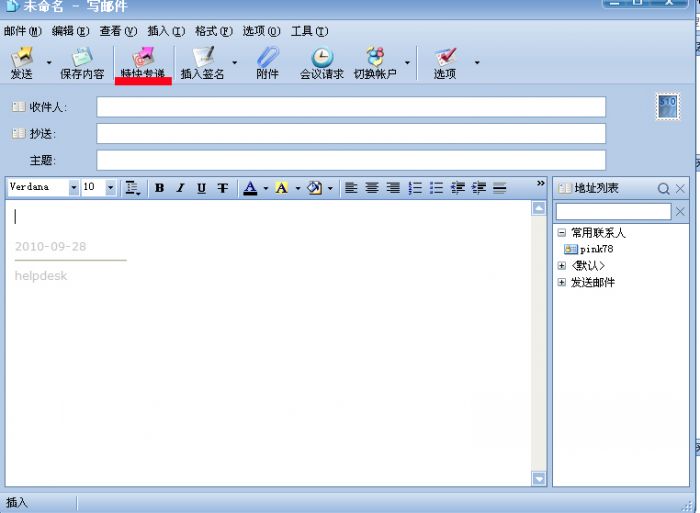Click the 收件人 (To) recipient button
Viewport: 700px width, 513px height.
tap(40, 107)
